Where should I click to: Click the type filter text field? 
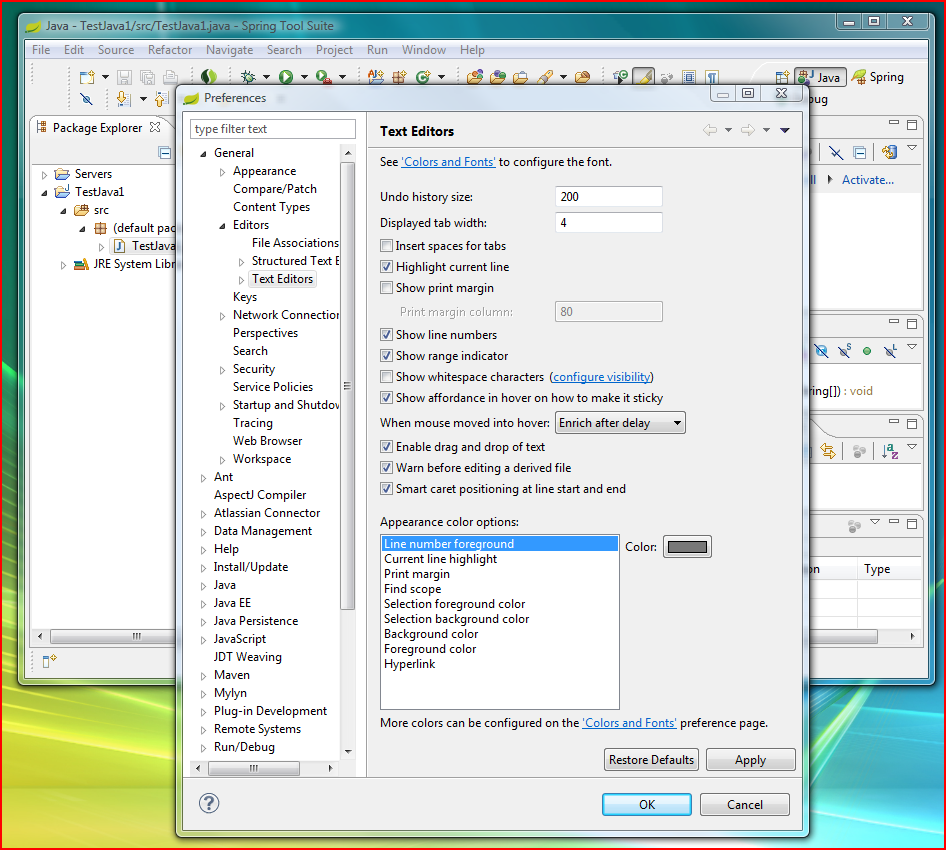pyautogui.click(x=273, y=129)
